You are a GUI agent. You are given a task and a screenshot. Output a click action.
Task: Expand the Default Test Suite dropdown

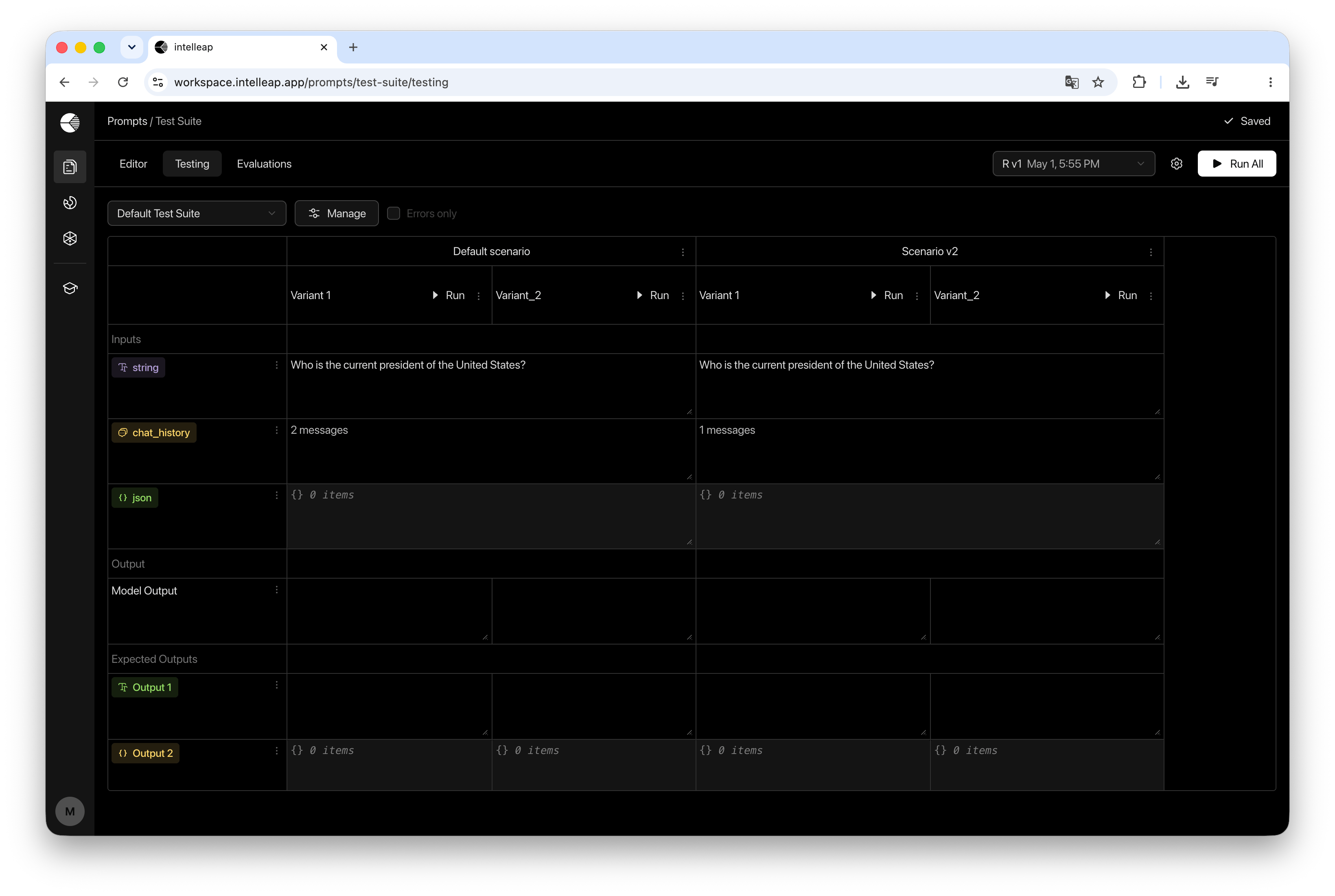click(x=197, y=213)
